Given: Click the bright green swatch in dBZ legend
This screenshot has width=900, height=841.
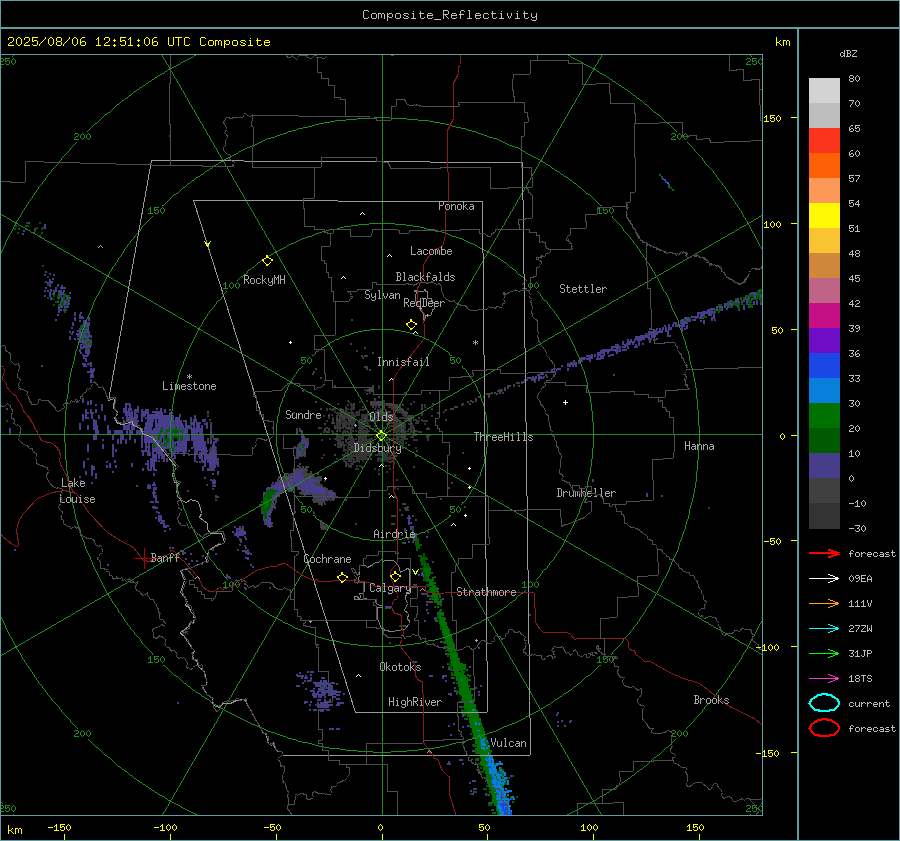Looking at the screenshot, I should point(824,415).
